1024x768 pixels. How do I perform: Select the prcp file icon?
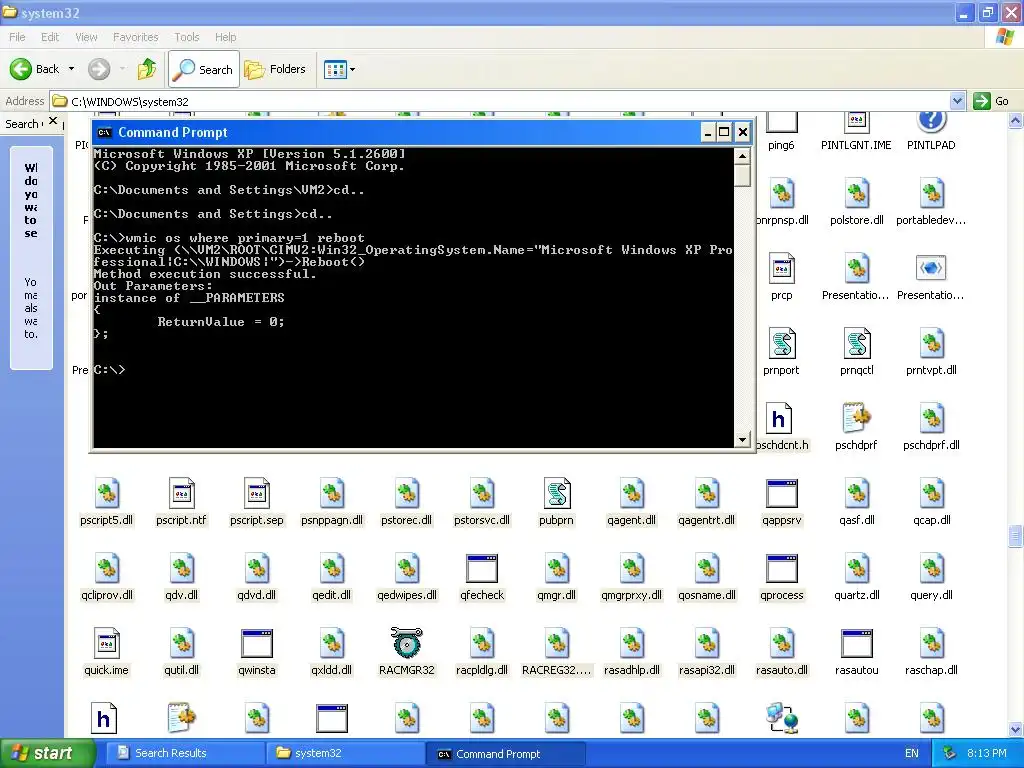pyautogui.click(x=782, y=268)
